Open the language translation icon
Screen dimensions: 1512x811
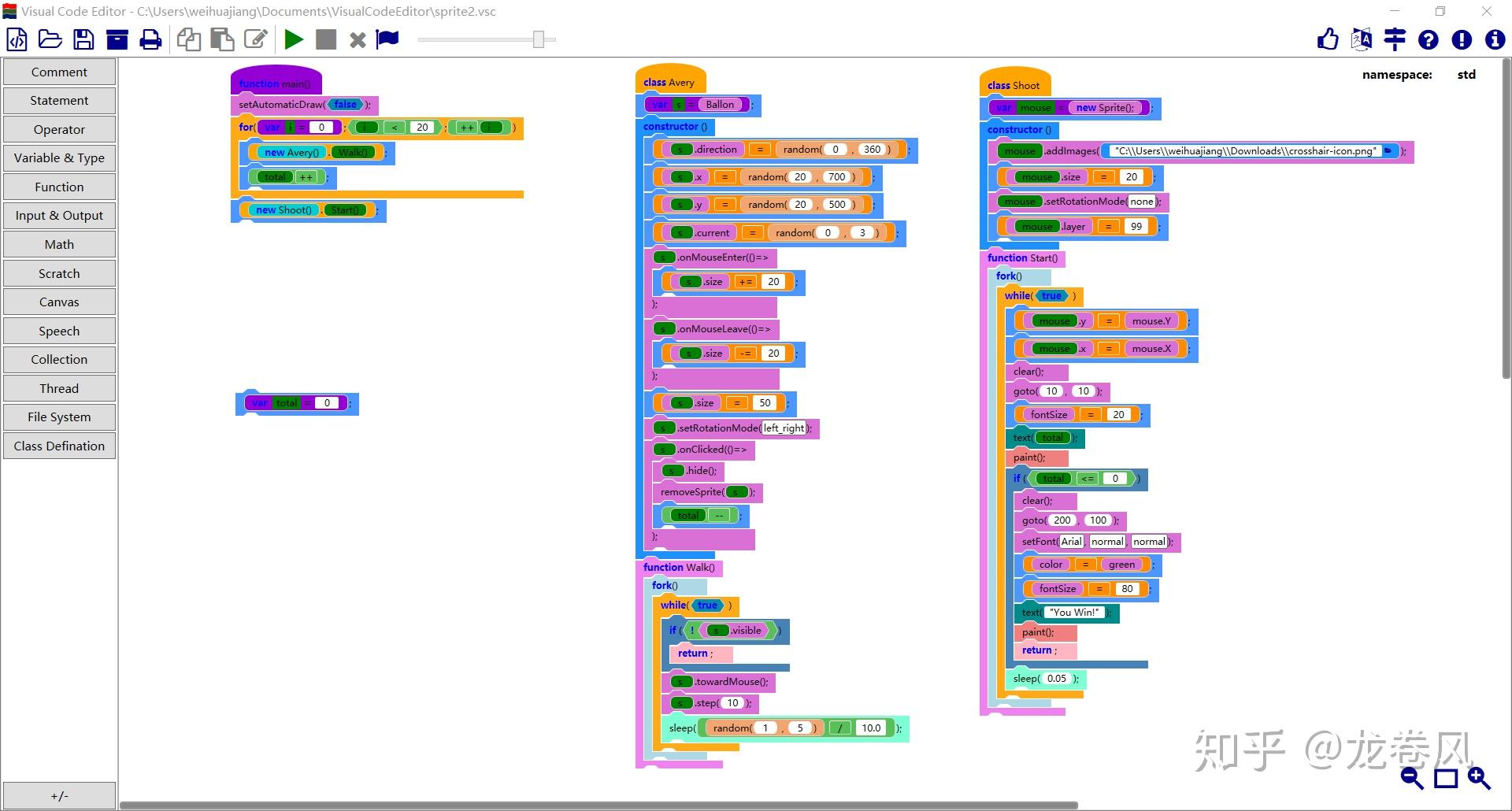(1362, 39)
